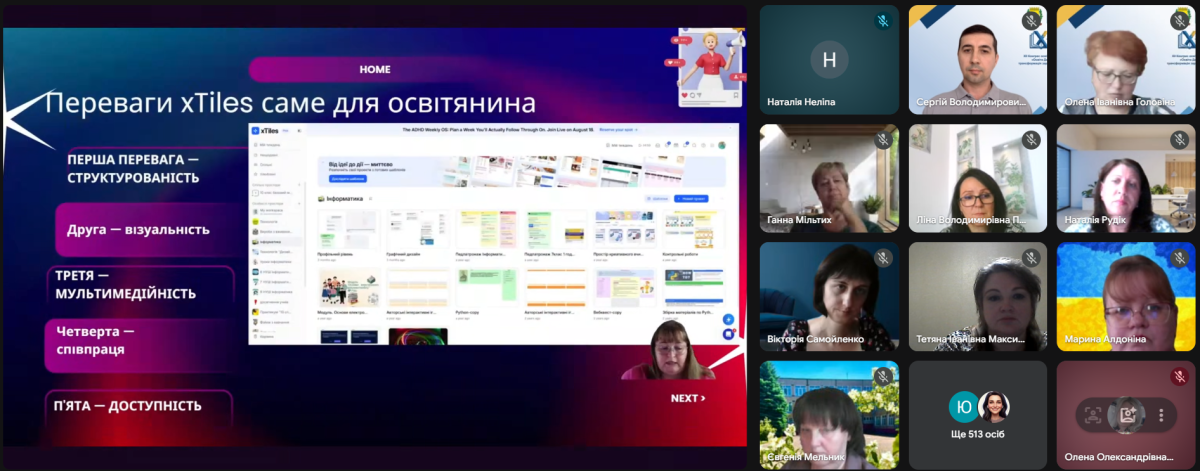
Task: Click presenter webcam overlay on the slide
Action: 667,350
